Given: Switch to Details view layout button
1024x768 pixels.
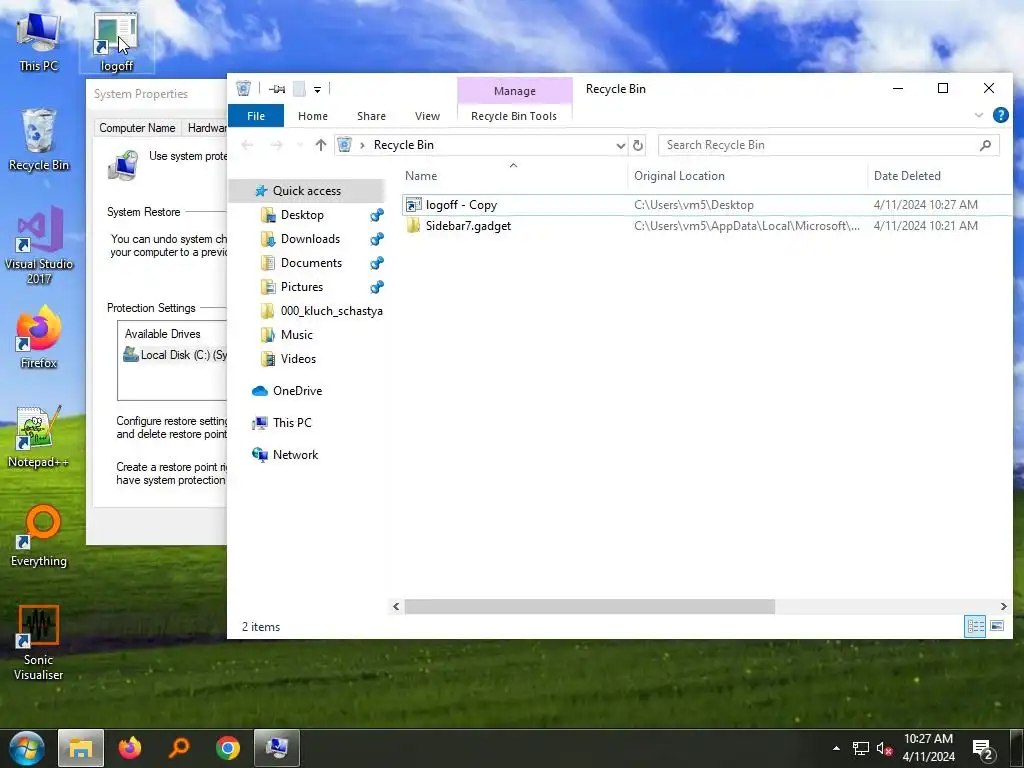Looking at the screenshot, I should pyautogui.click(x=975, y=626).
